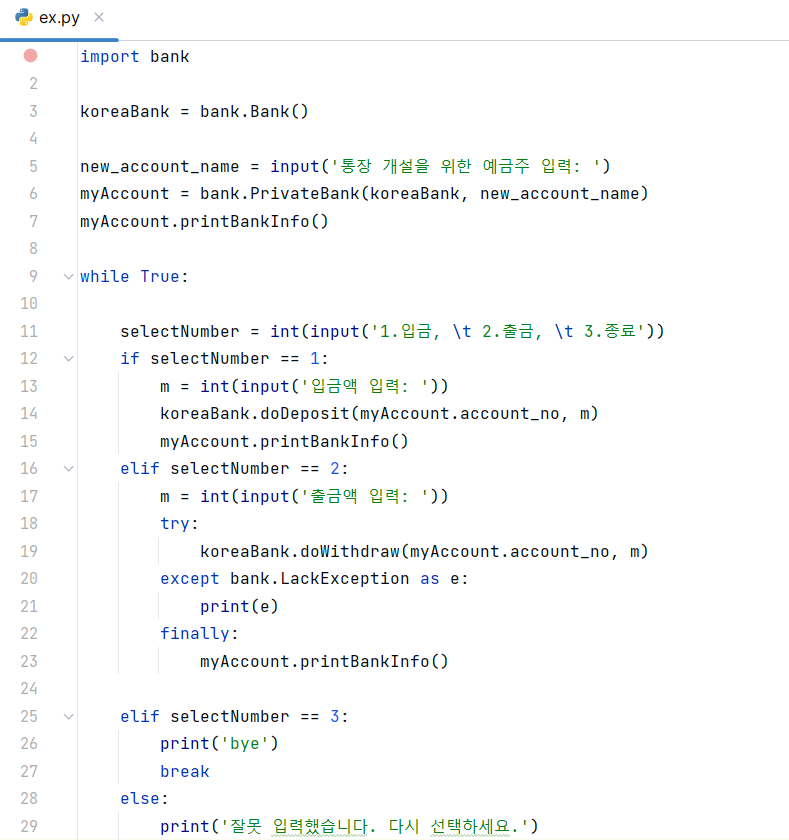
Task: Collapse the elif selectNumber == 3 block
Action: pos(68,716)
